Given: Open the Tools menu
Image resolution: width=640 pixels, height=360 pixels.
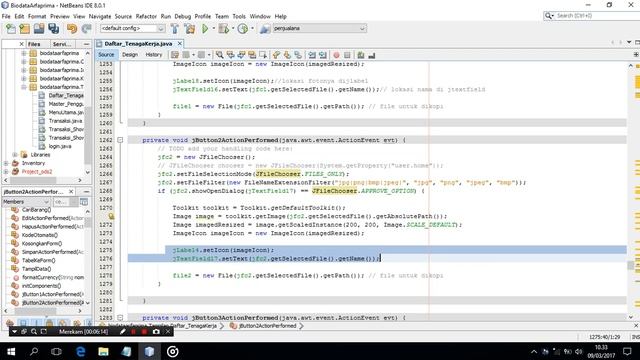Looking at the screenshot, I should pyautogui.click(x=239, y=16).
